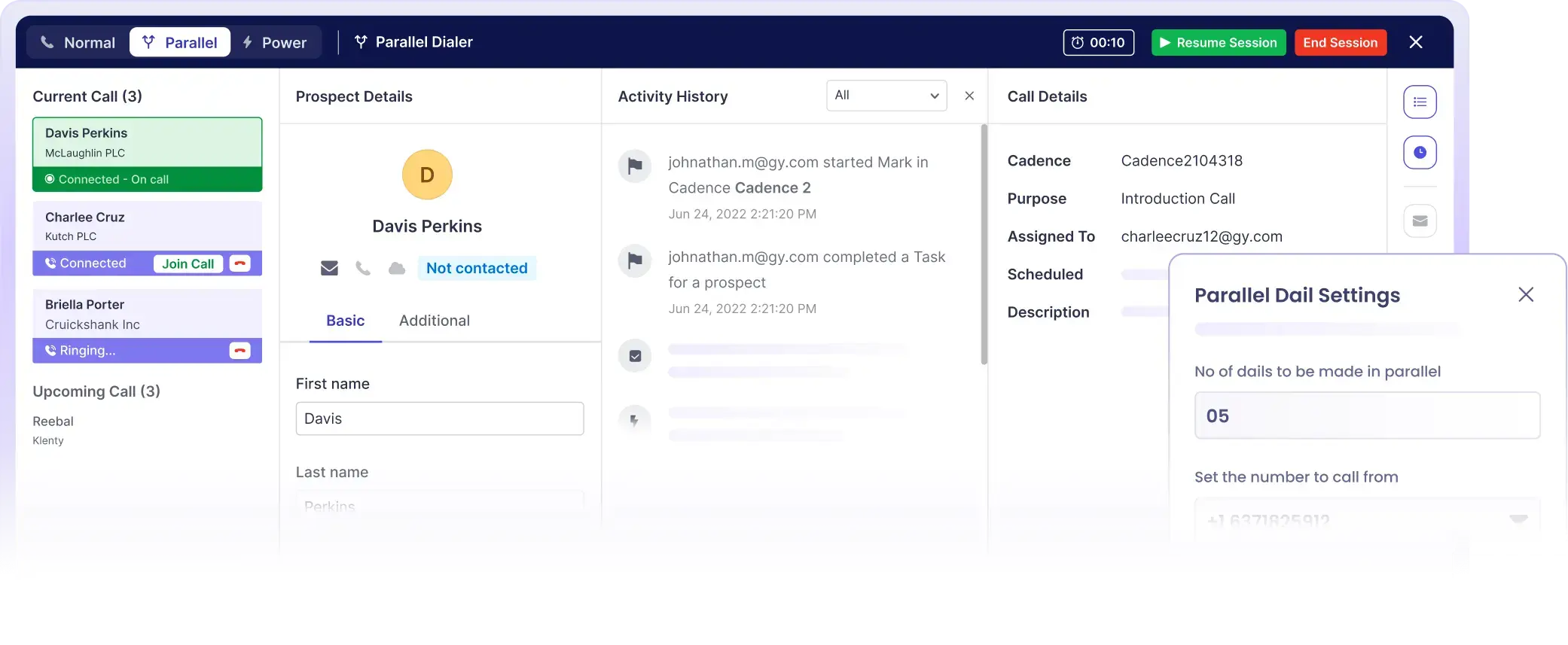Select the Basic tab
Screen dimensions: 1568x645
point(345,321)
